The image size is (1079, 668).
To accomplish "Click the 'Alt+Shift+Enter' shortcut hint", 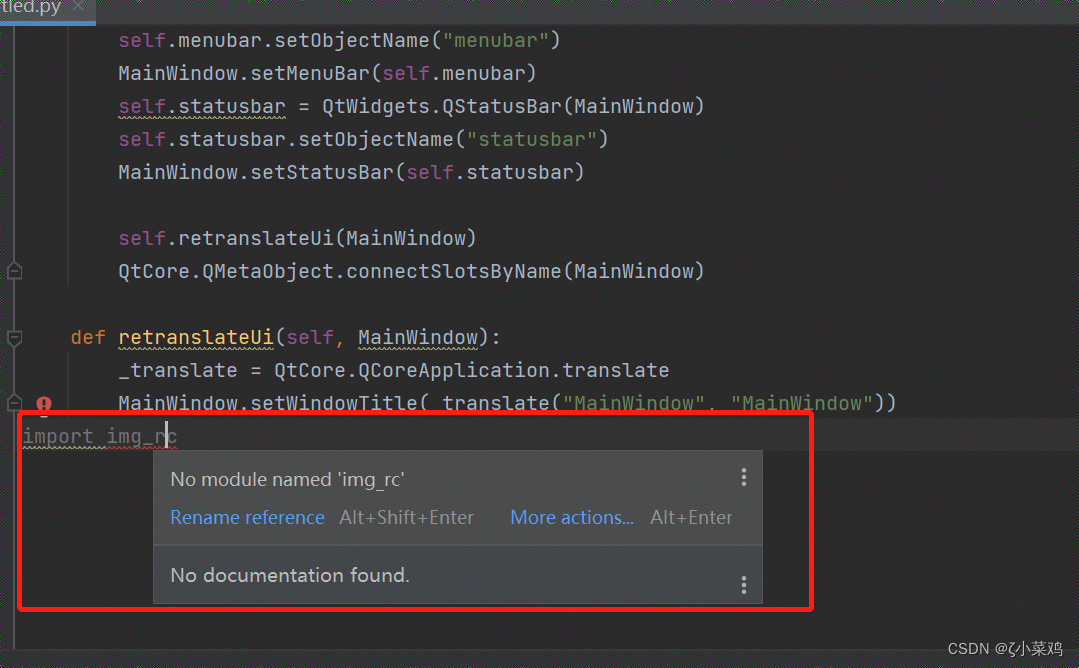I will tap(406, 517).
